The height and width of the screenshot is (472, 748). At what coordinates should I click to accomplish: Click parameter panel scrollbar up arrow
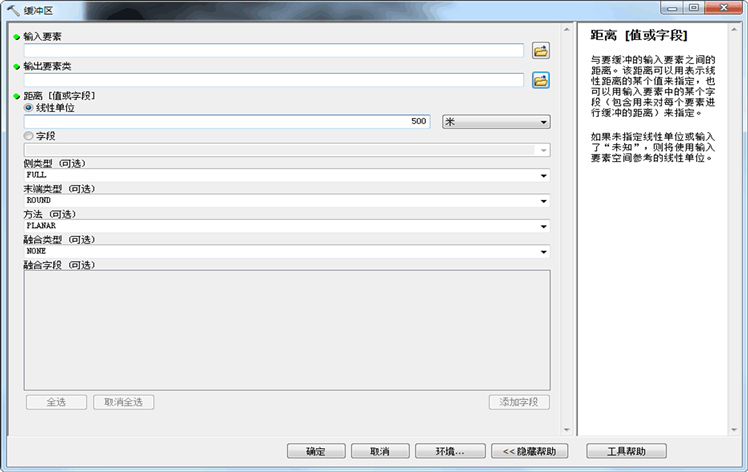(567, 30)
